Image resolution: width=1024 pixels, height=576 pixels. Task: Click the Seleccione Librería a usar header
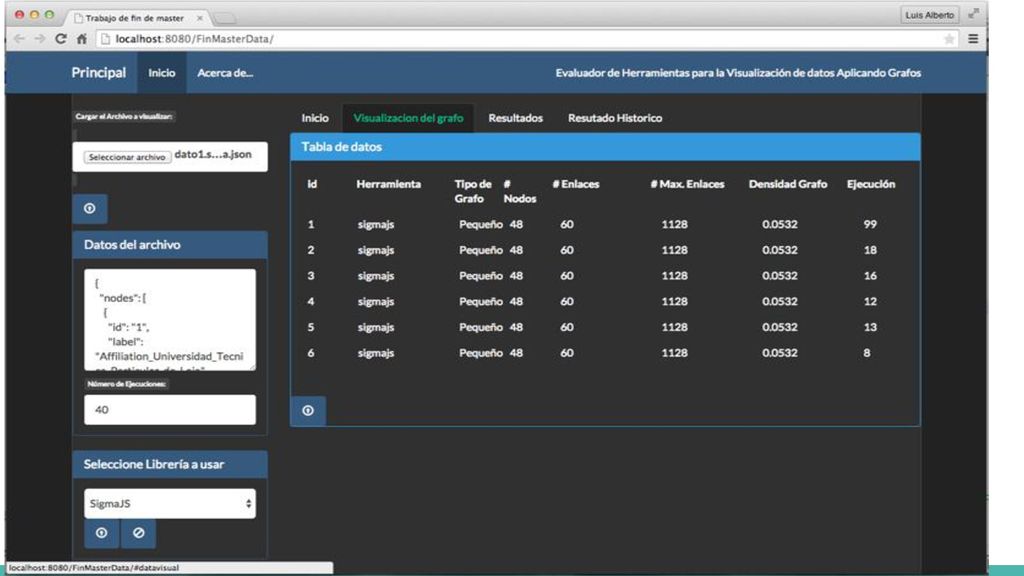(x=170, y=464)
